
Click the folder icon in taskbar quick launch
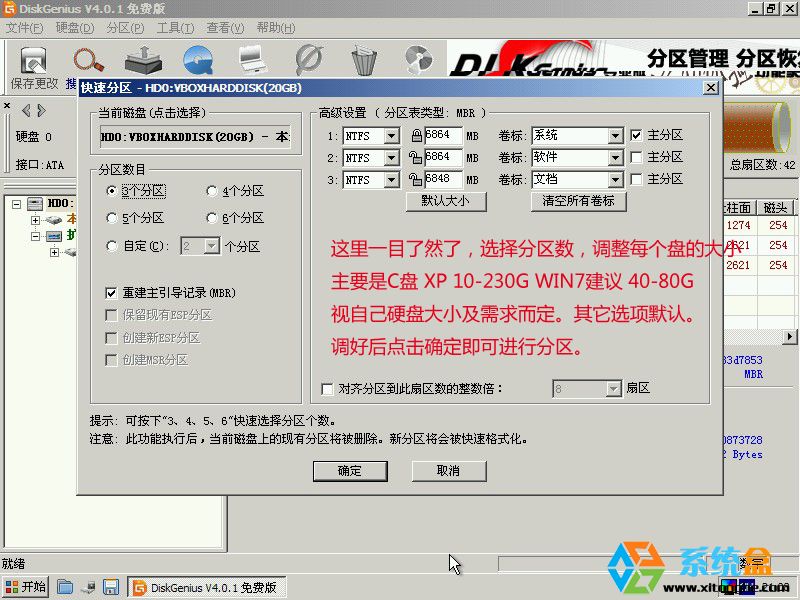click(x=65, y=587)
